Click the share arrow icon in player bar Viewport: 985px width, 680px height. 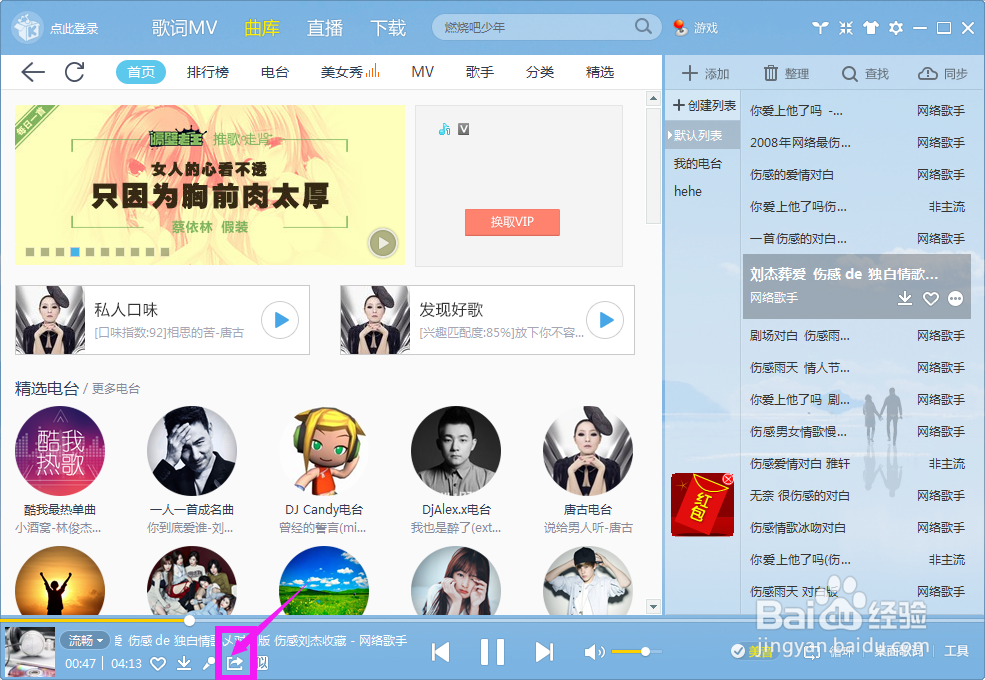(235, 663)
